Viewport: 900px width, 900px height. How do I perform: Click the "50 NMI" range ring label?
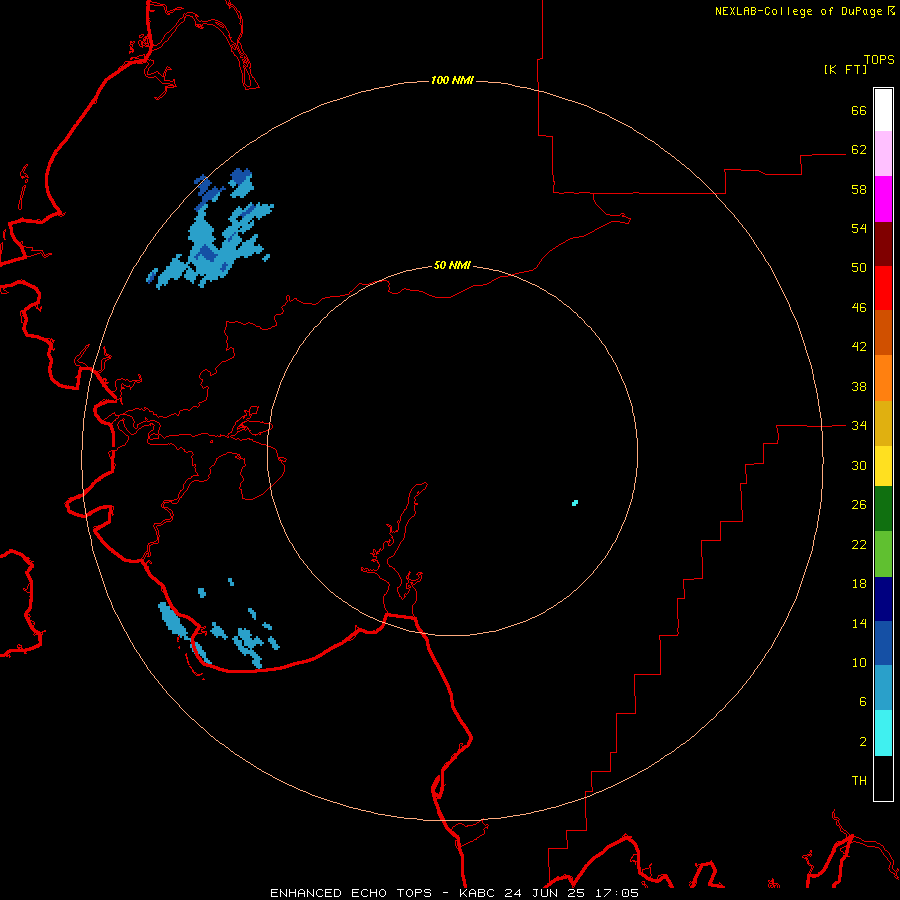pyautogui.click(x=452, y=265)
